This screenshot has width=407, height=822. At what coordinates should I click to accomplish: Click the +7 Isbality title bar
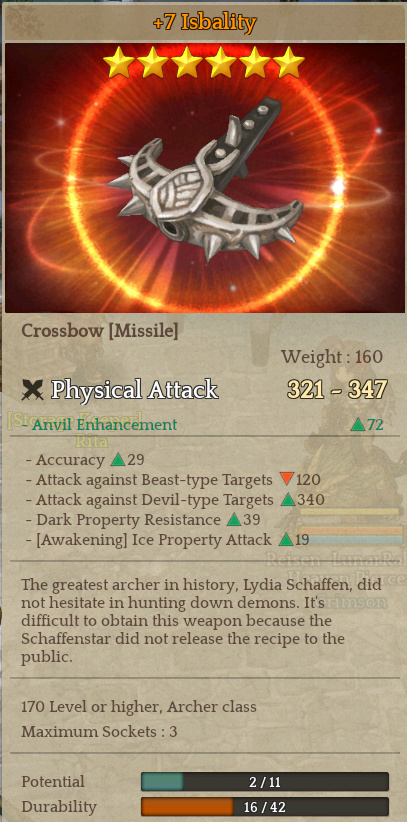coord(205,22)
